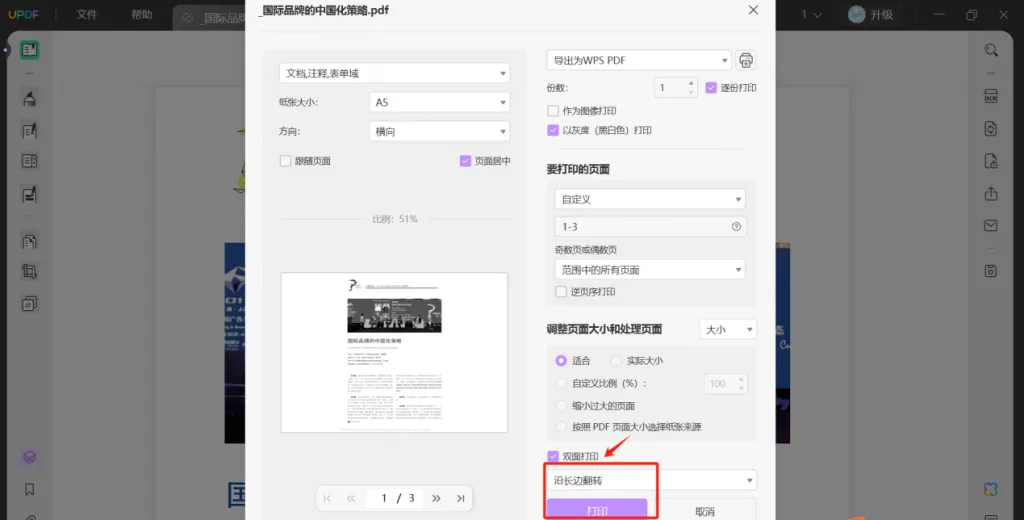Open the 沿长边翻转 duplex flip dropdown
The height and width of the screenshot is (520, 1024).
tap(651, 480)
